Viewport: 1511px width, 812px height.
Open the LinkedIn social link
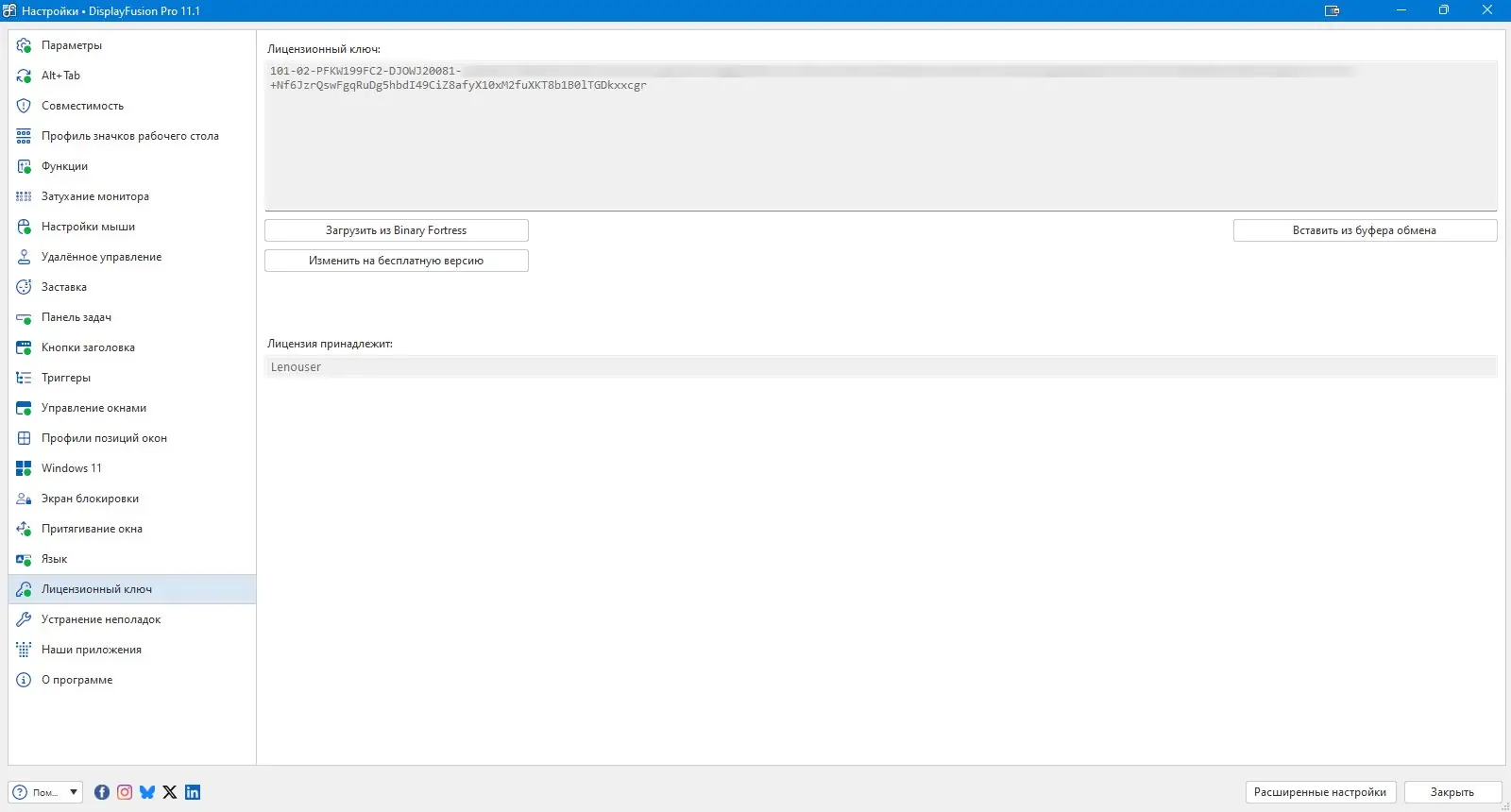tap(193, 792)
